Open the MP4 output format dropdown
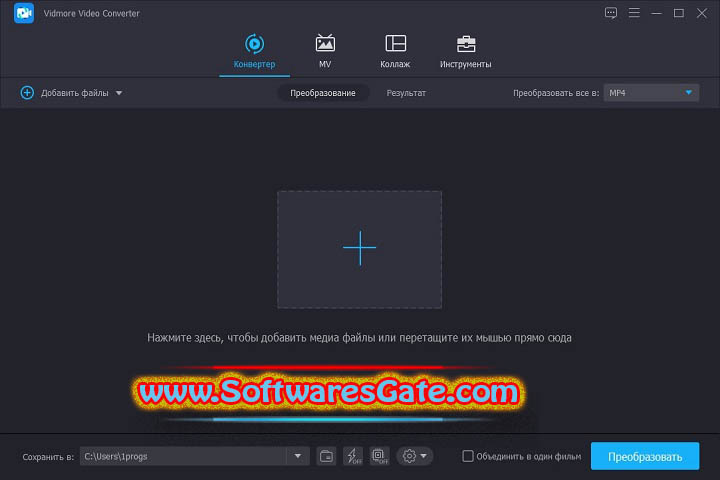 (651, 93)
